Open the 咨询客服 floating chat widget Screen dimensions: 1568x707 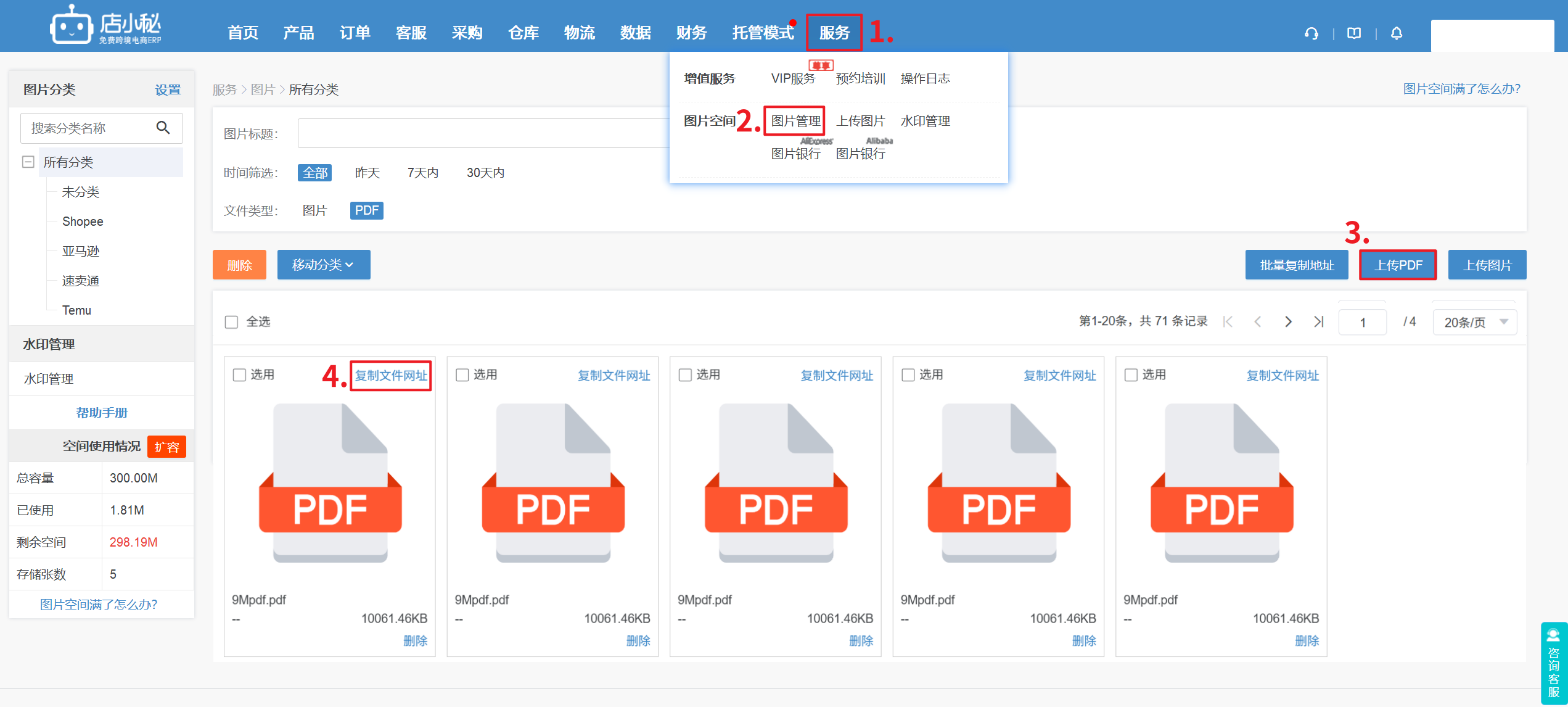click(1553, 663)
